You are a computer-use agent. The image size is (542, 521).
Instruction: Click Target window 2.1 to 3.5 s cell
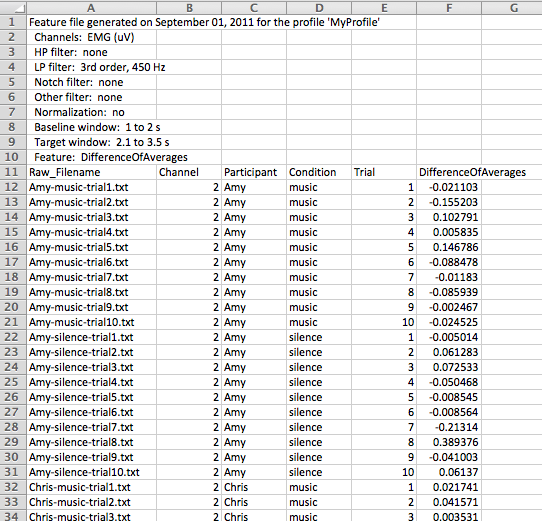pos(91,142)
